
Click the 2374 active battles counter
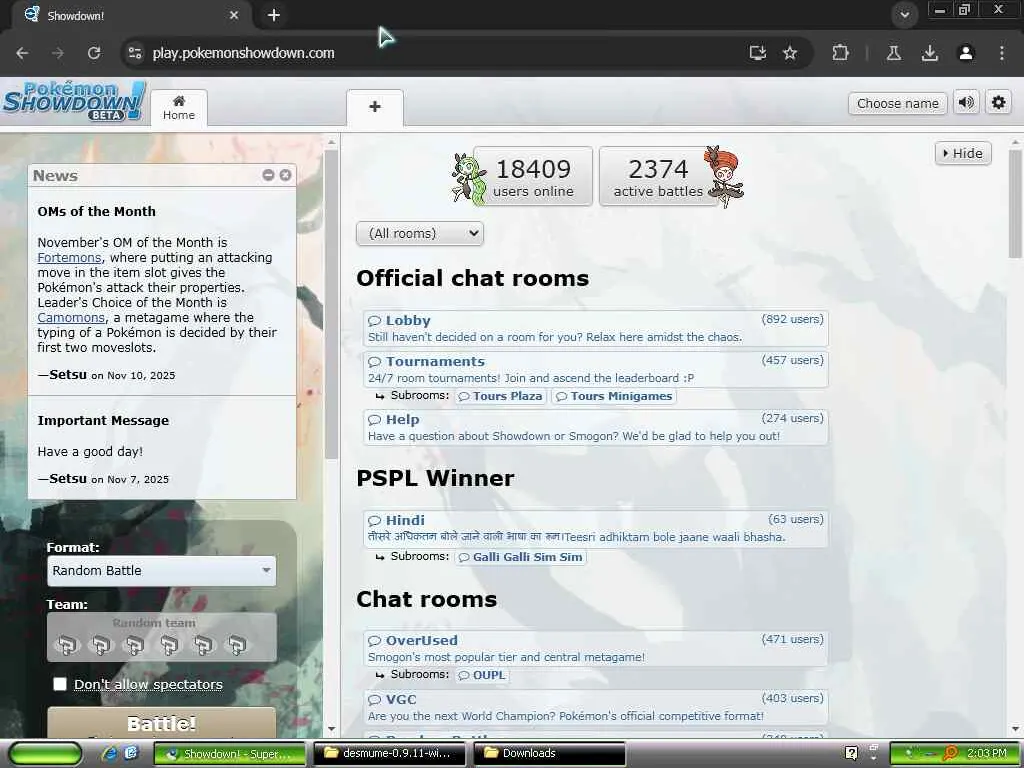(658, 176)
